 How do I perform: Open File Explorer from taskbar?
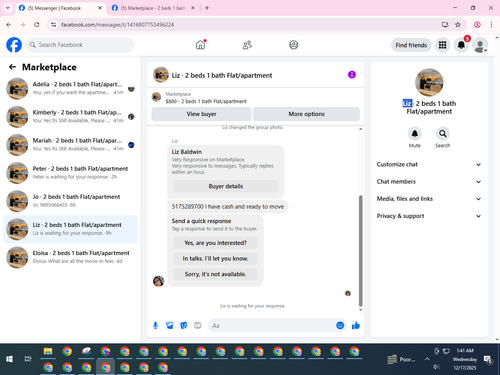[48, 351]
